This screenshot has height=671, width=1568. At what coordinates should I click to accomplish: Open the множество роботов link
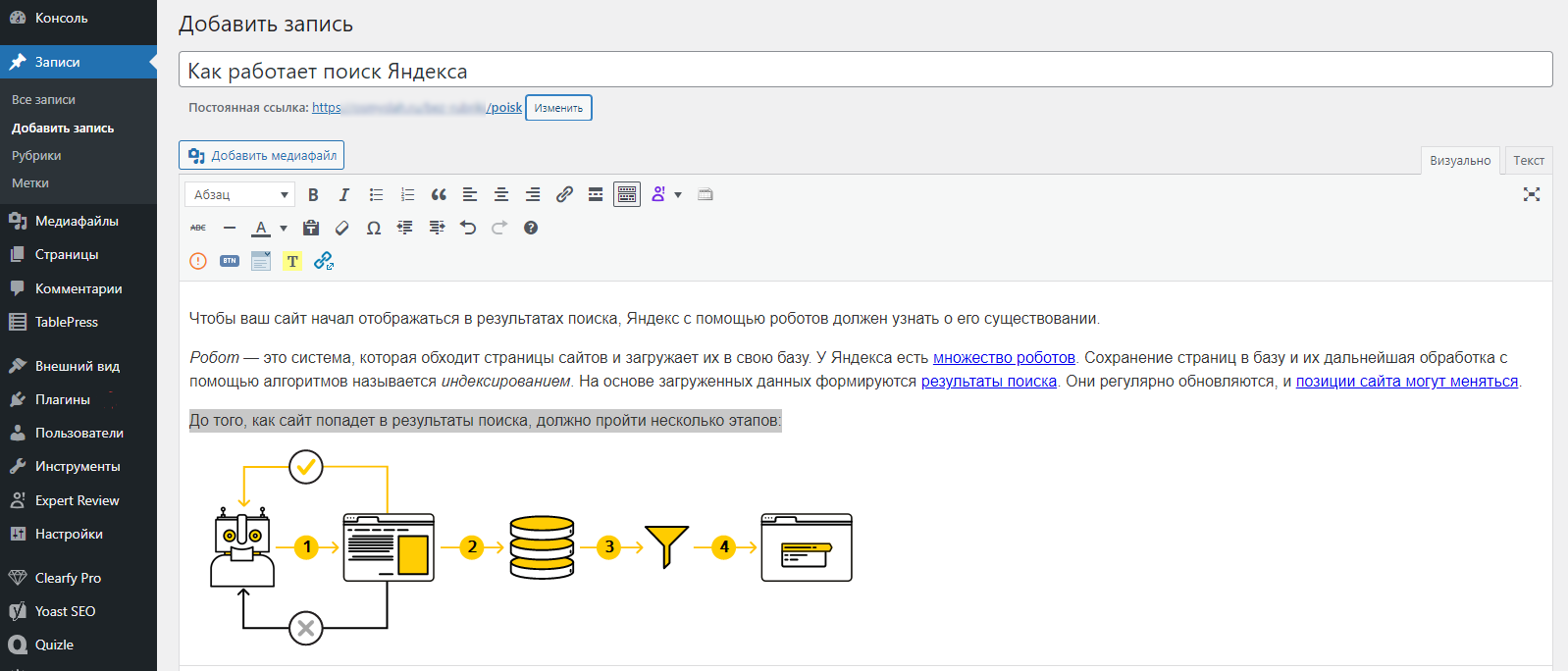(x=1004, y=358)
